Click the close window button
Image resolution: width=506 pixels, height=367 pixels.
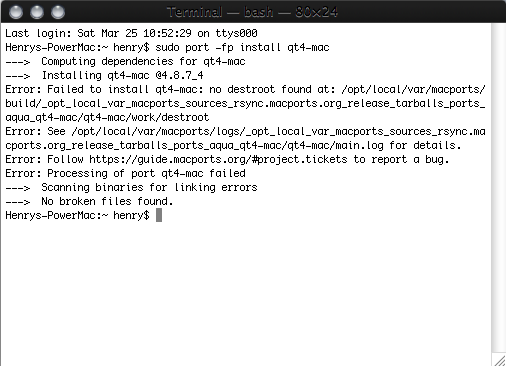coord(16,12)
